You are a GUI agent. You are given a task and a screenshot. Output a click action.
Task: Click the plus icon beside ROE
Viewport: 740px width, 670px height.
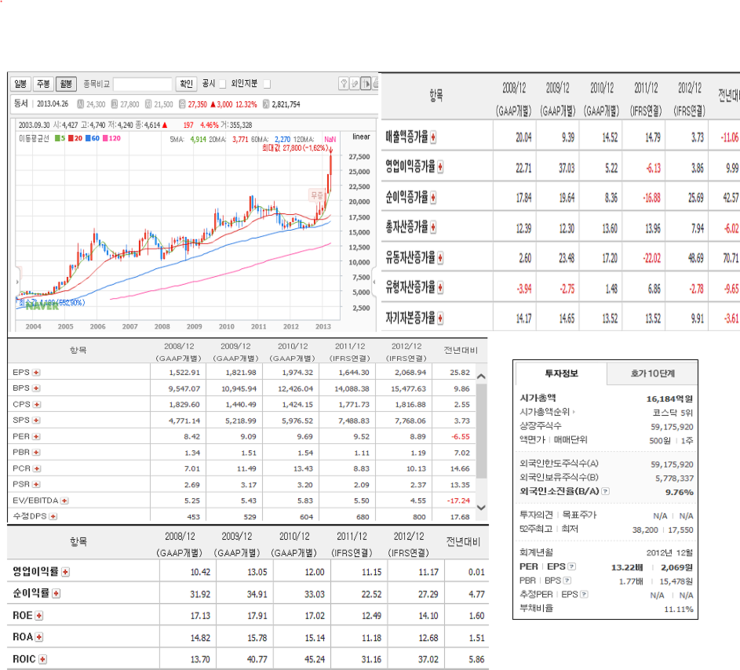tap(39, 616)
